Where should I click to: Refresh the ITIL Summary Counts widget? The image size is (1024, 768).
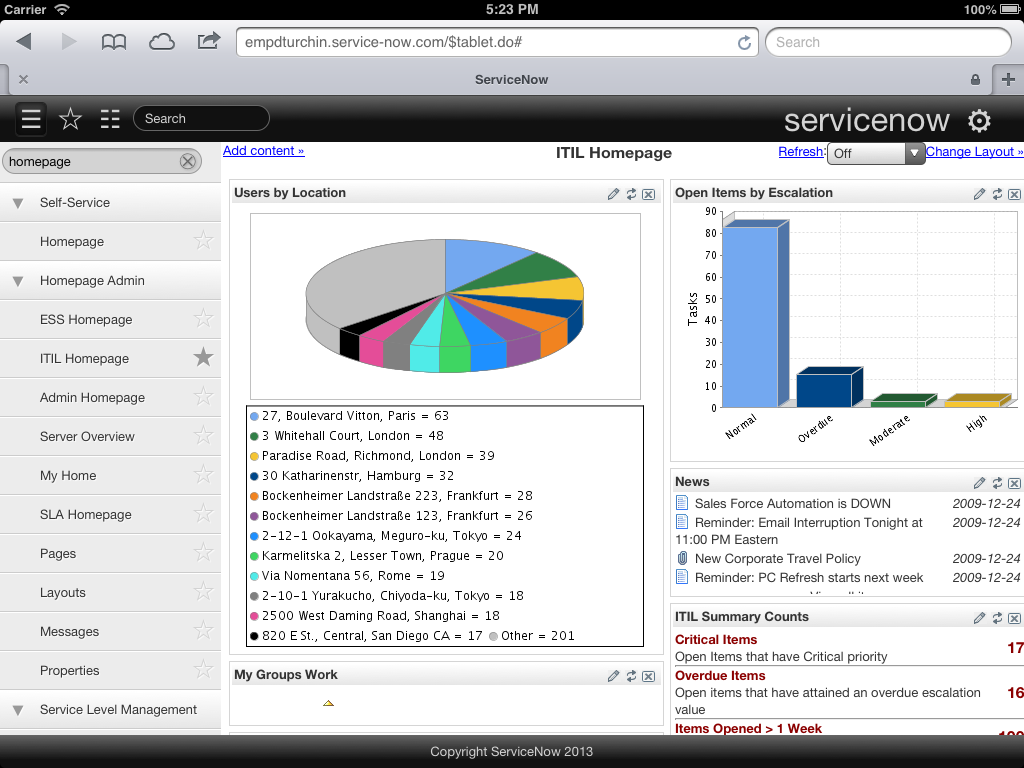(x=997, y=618)
